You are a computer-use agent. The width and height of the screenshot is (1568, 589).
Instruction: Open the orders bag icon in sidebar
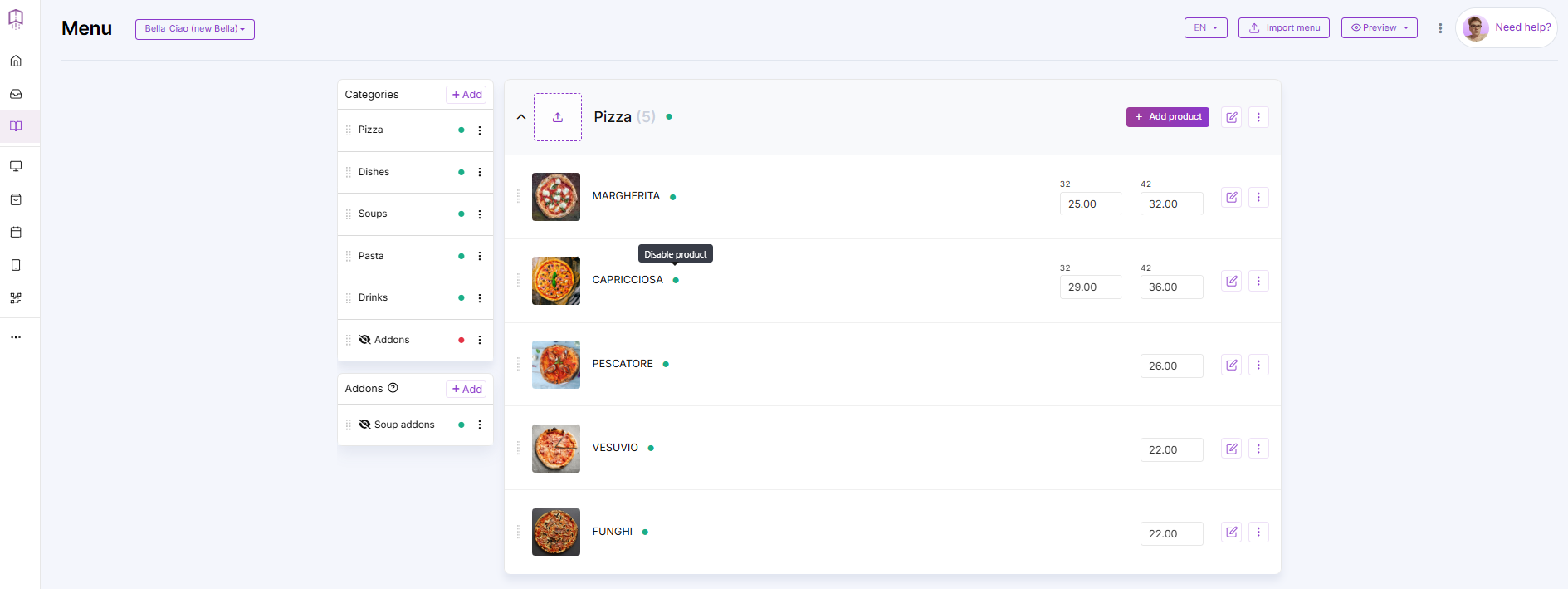pyautogui.click(x=15, y=199)
